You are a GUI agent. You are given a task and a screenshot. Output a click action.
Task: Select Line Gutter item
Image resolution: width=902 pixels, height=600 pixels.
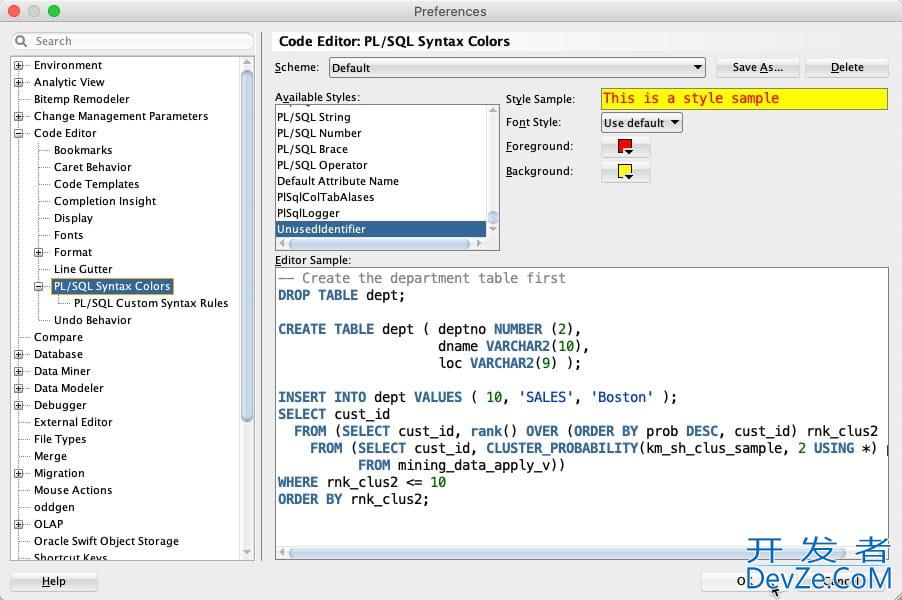click(83, 269)
